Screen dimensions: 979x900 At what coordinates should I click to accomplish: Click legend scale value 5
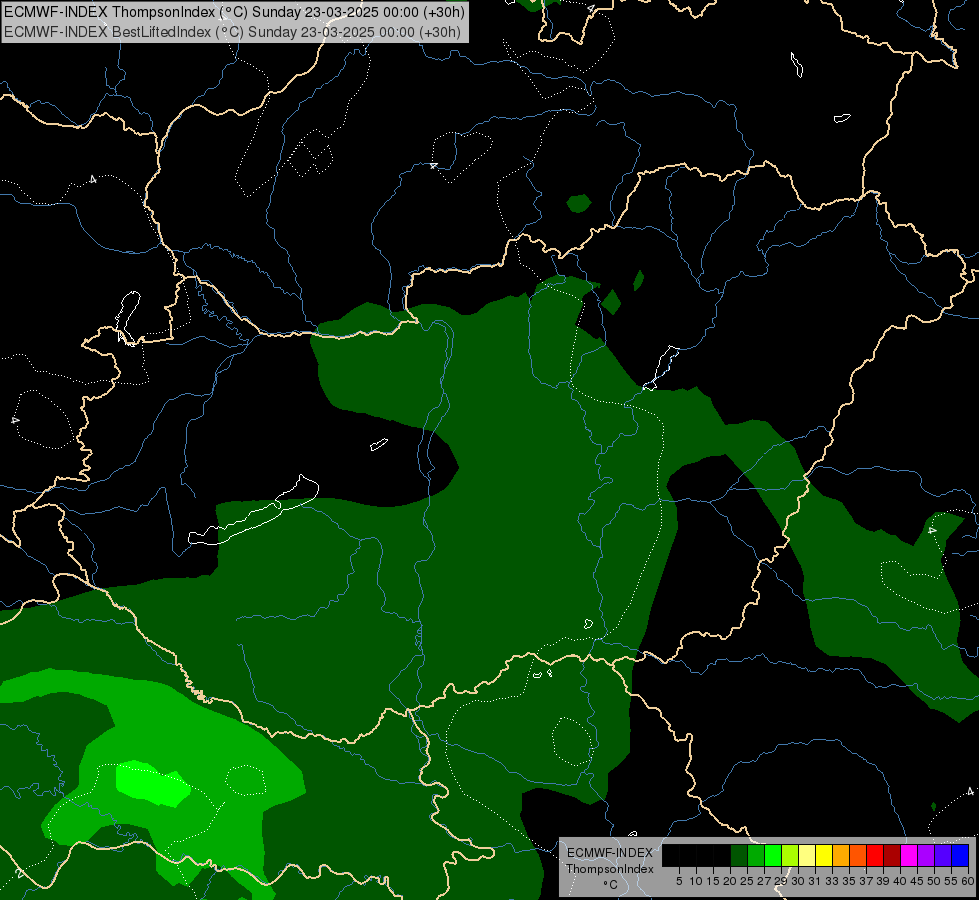coord(679,881)
